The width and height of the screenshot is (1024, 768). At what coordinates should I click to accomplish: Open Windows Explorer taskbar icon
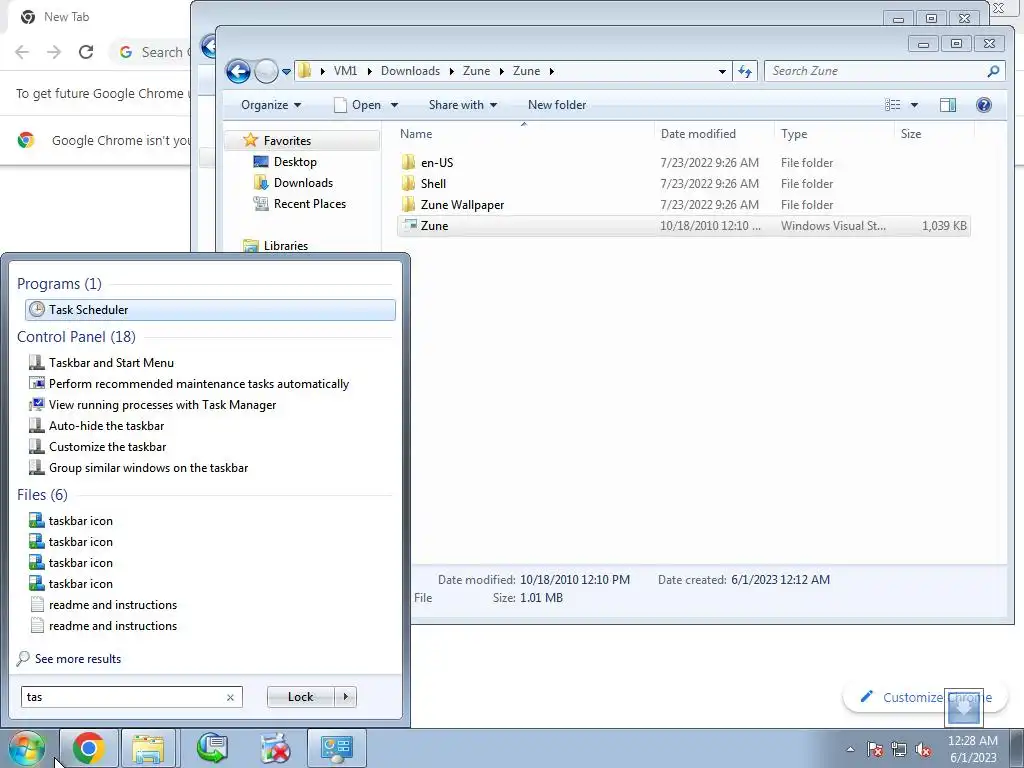click(148, 748)
